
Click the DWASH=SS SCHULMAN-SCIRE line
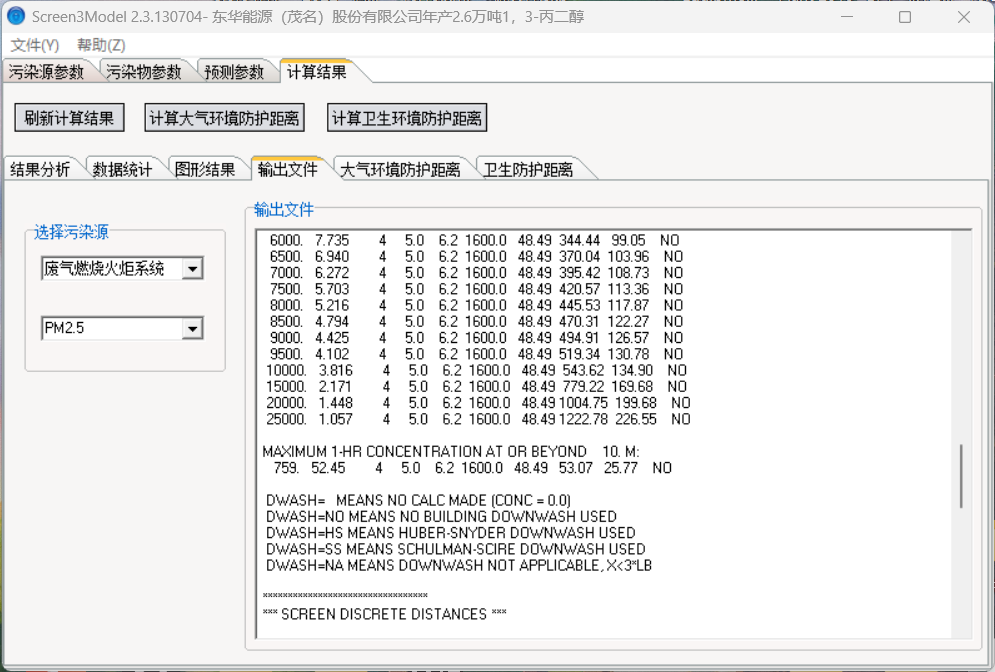(456, 550)
